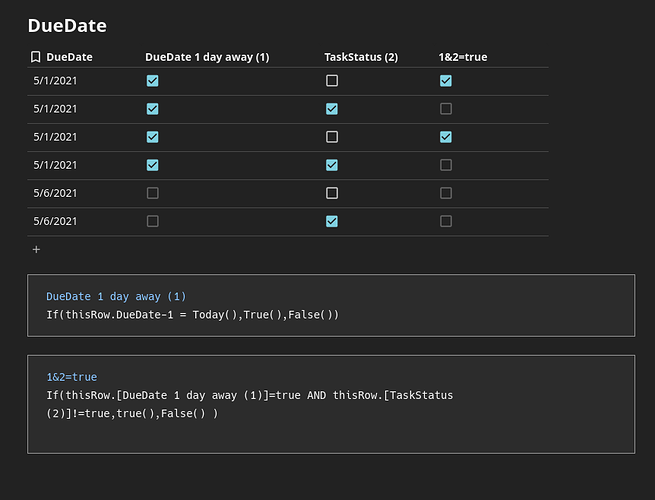Image resolution: width=655 pixels, height=500 pixels.
Task: Uncheck DueDate 1 day away in first row
Action: [152, 81]
